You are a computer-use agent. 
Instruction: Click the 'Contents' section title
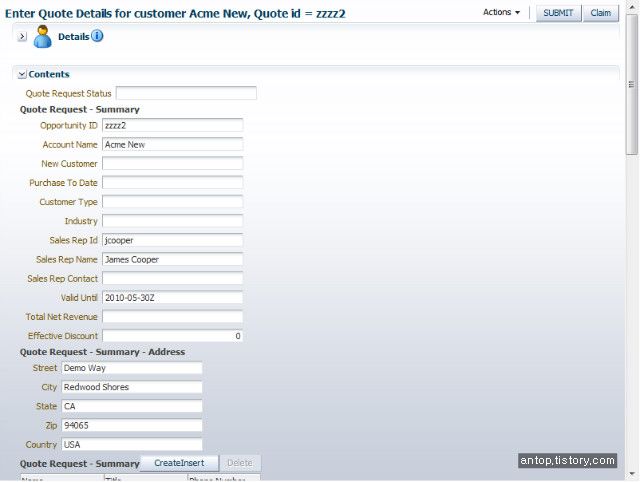point(49,74)
